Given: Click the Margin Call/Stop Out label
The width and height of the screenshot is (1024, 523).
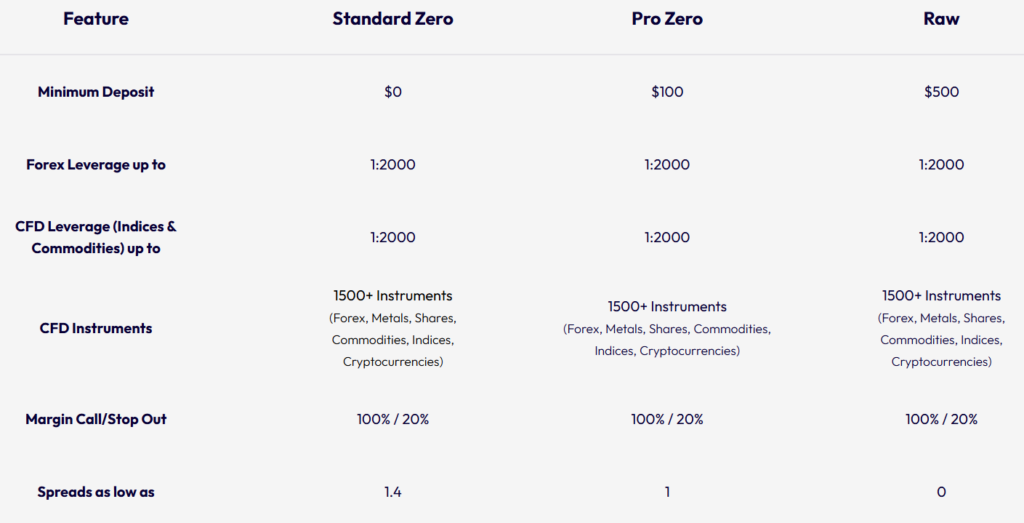Looking at the screenshot, I should tap(96, 419).
